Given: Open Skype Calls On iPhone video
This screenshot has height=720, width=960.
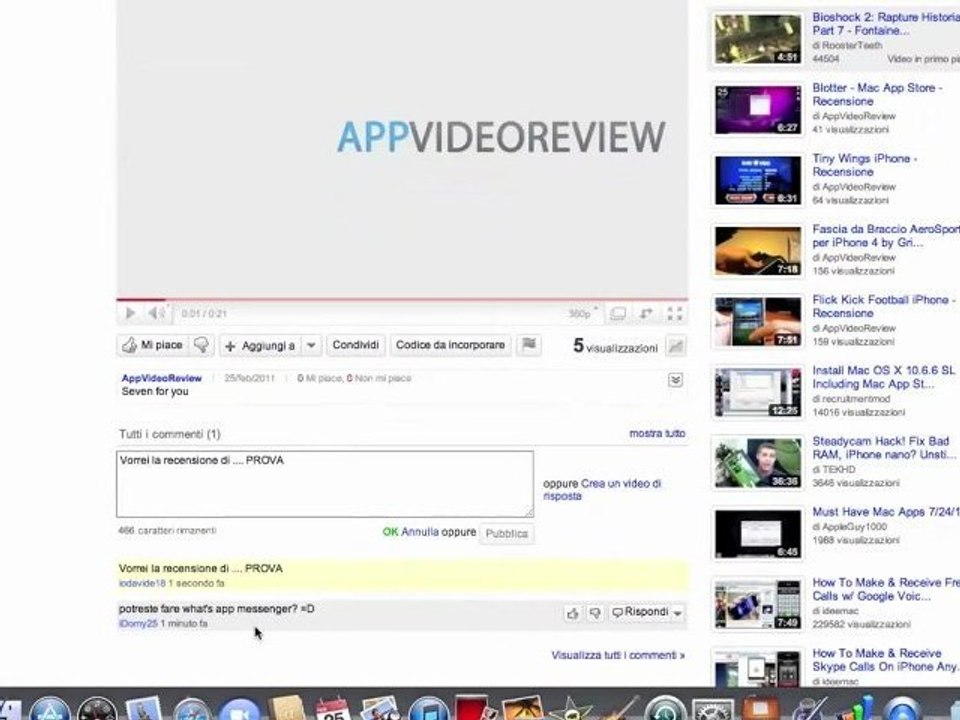Looking at the screenshot, I should (886, 659).
